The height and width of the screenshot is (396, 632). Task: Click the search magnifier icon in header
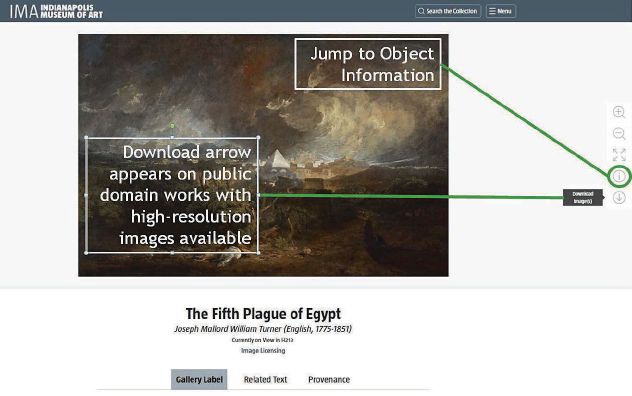(421, 11)
